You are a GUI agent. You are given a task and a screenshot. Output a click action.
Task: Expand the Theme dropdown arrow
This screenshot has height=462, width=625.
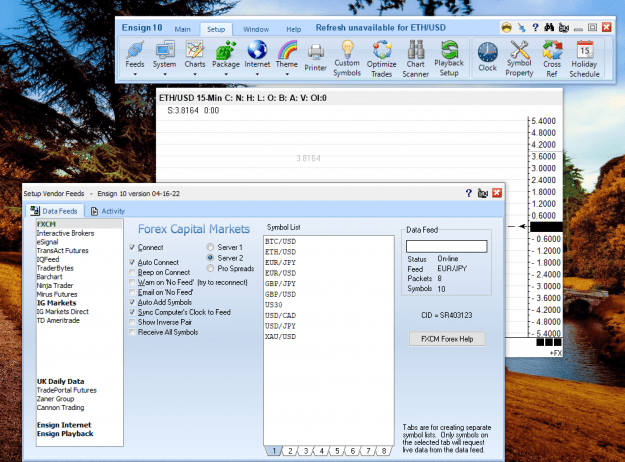click(287, 74)
